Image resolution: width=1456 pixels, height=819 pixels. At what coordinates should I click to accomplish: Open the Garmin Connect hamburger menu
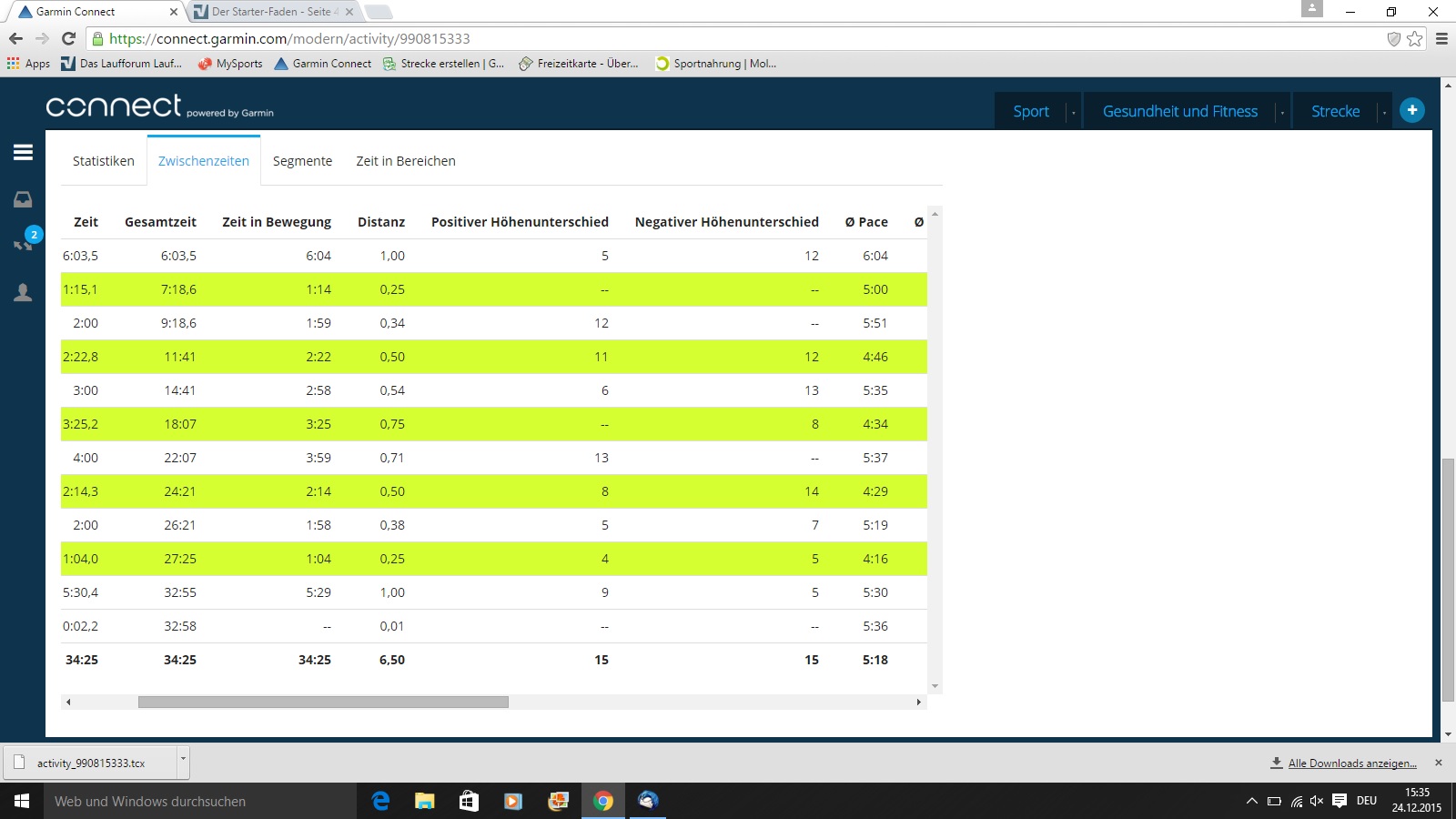tap(23, 153)
